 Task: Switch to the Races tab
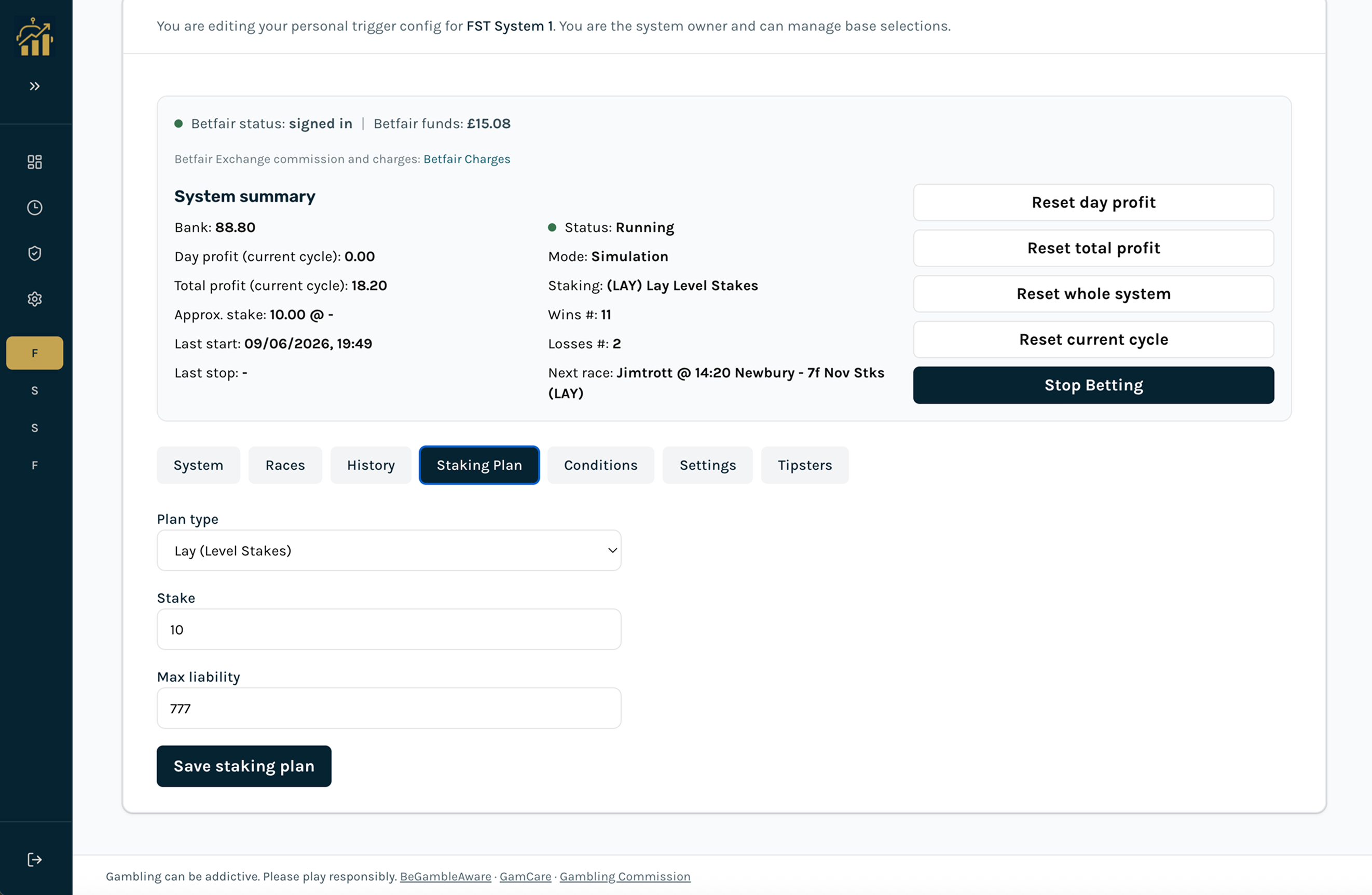tap(285, 465)
